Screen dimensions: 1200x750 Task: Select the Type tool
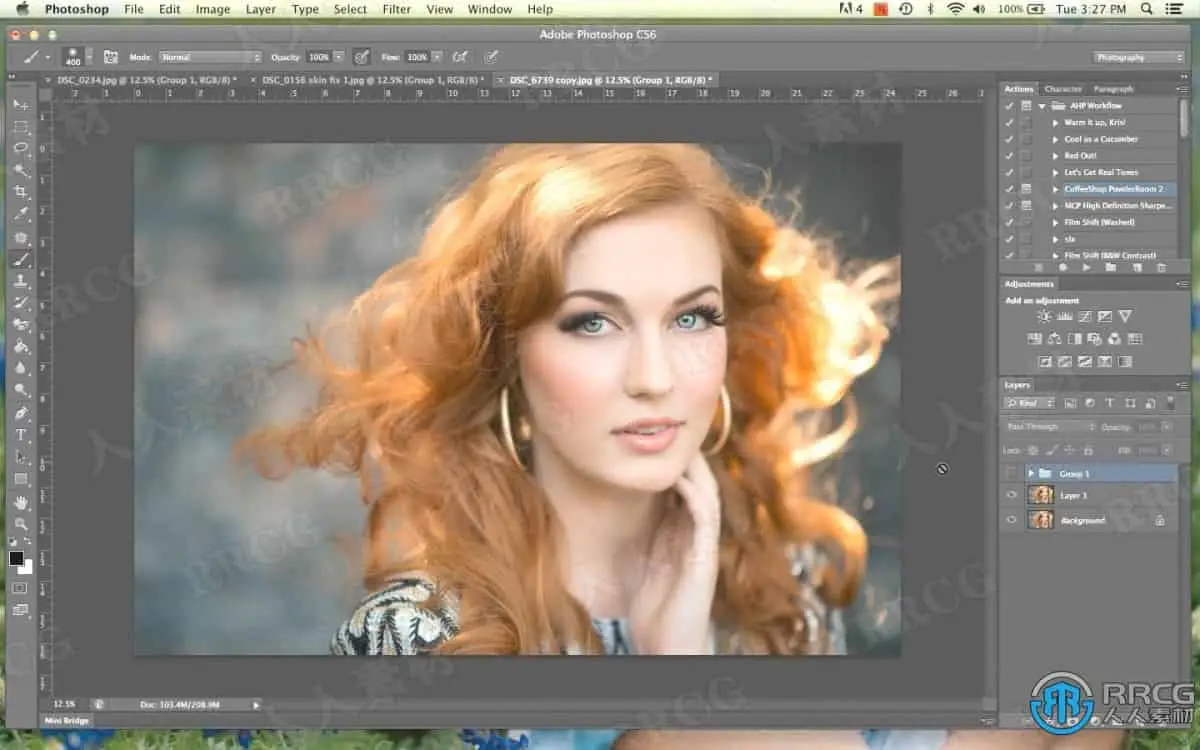(x=21, y=435)
